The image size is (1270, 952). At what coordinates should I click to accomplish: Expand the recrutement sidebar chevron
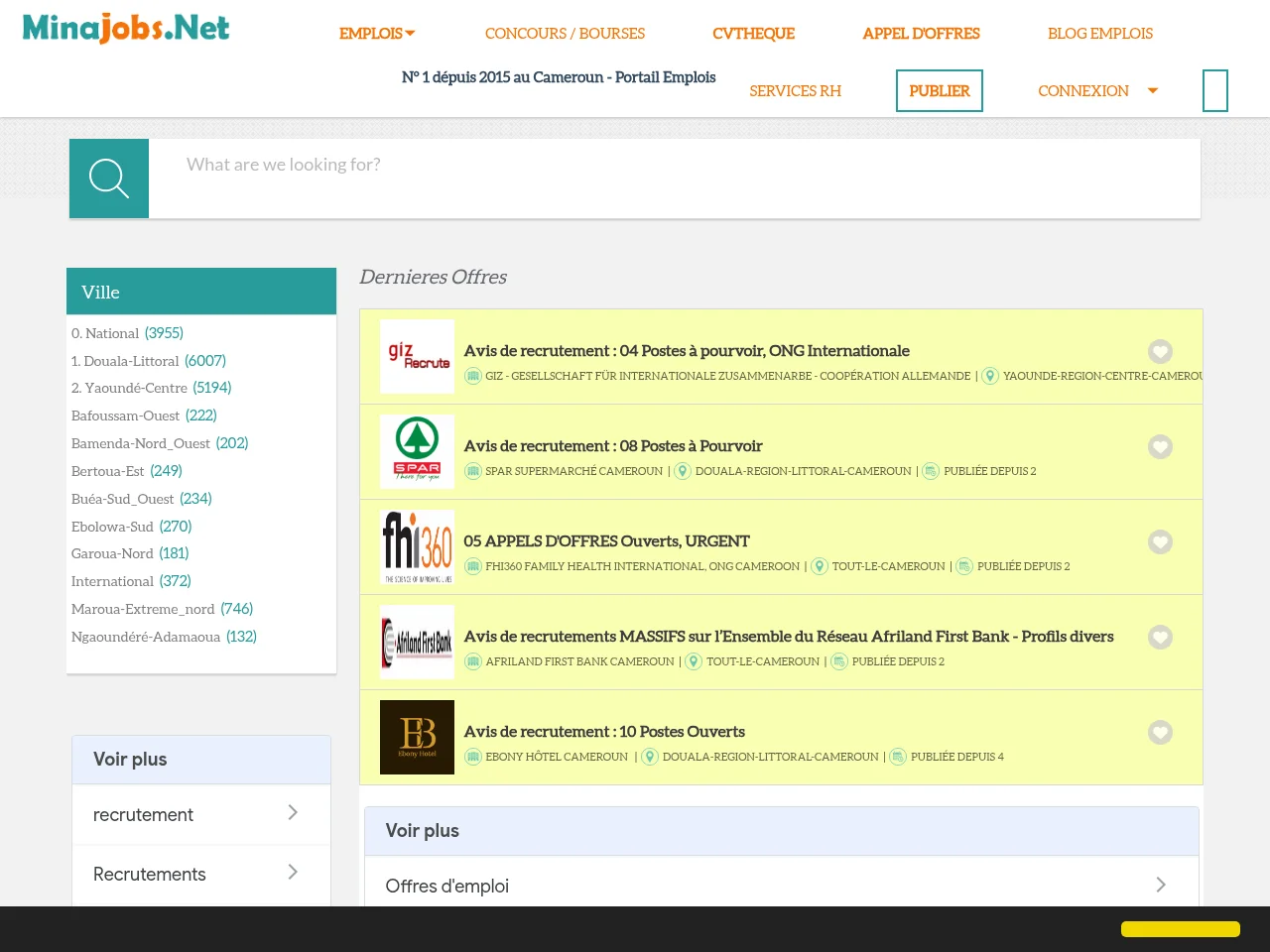[x=293, y=812]
